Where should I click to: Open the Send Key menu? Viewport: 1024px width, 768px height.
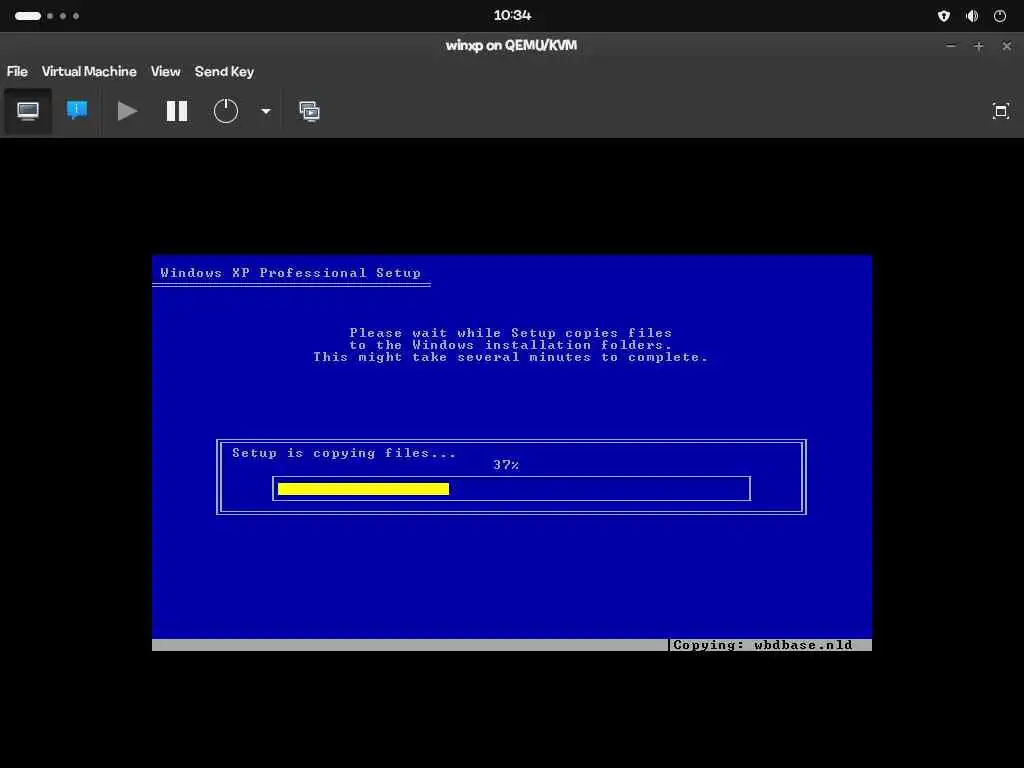[x=224, y=72]
